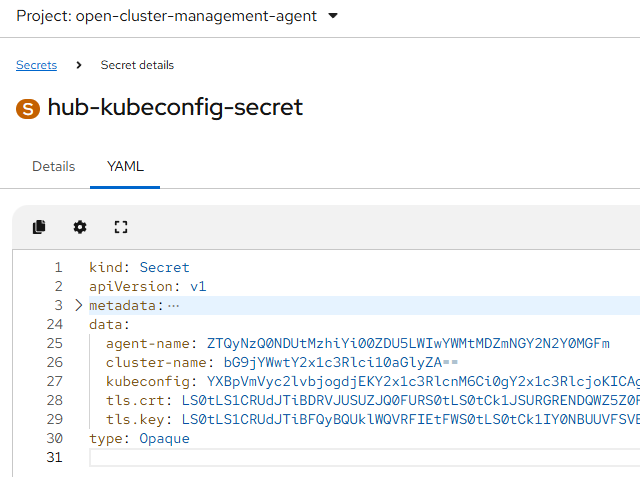Toggle fullscreen editor view

click(x=121, y=227)
